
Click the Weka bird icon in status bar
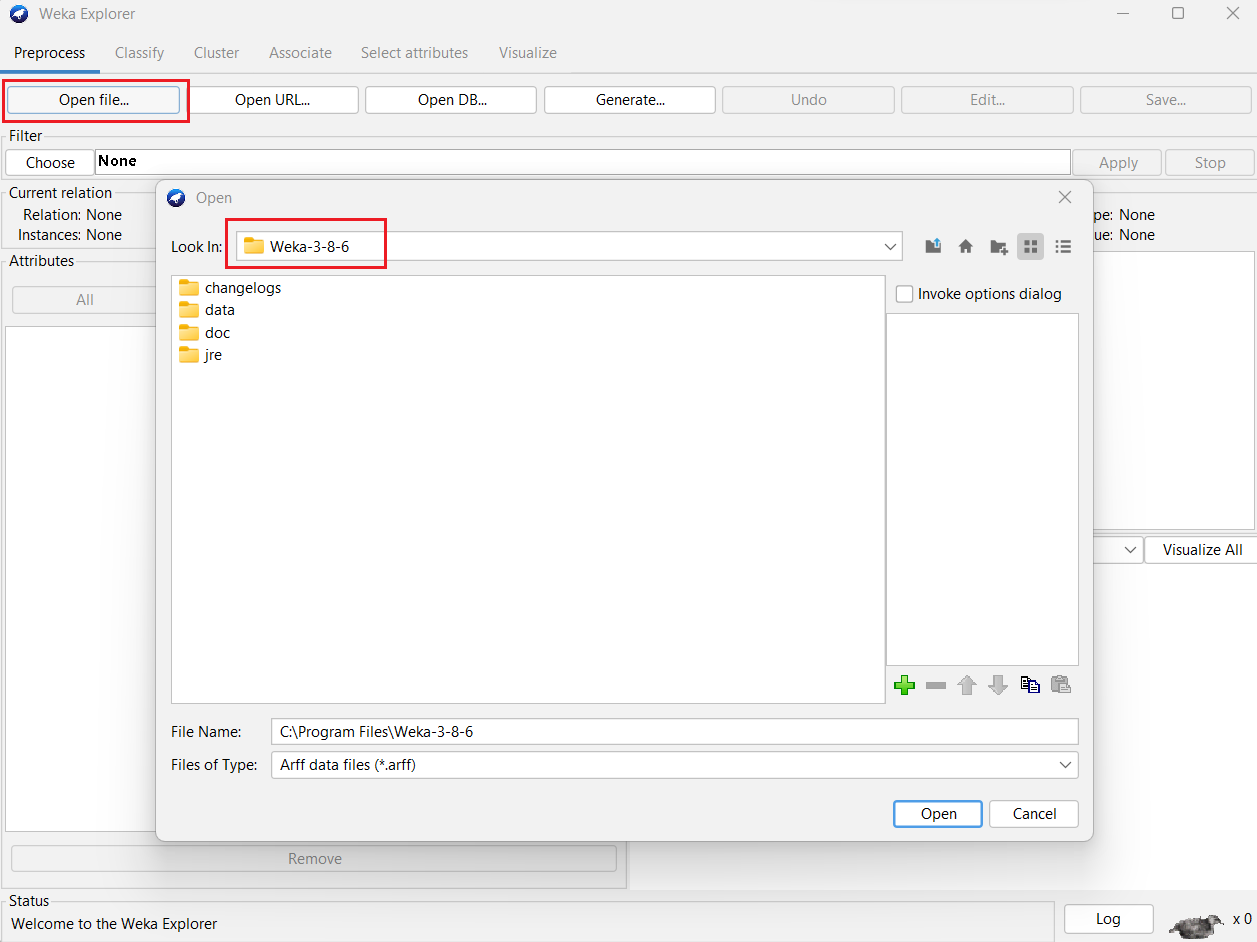click(1196, 924)
